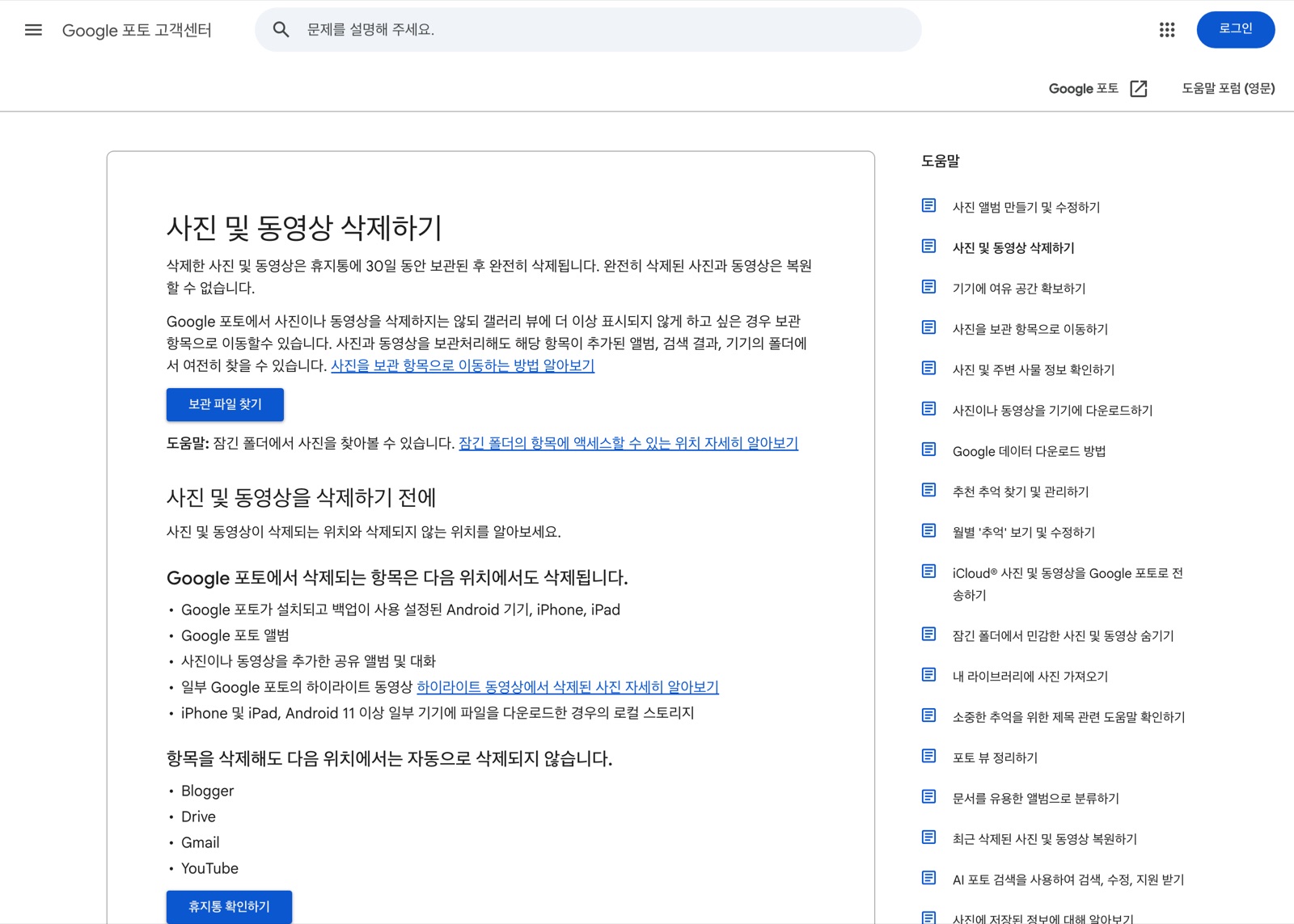Click the 보관 파일 찾기 button

click(225, 404)
